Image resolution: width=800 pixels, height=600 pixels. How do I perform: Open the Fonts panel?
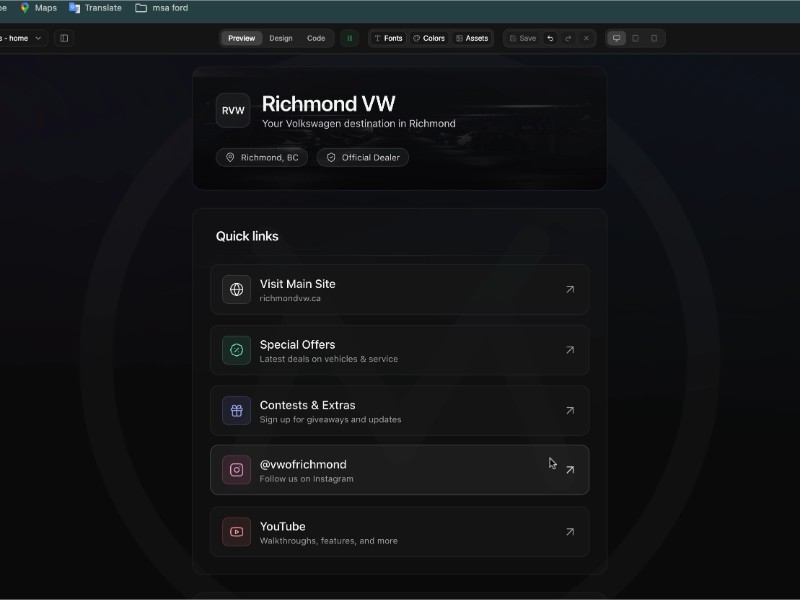[388, 38]
